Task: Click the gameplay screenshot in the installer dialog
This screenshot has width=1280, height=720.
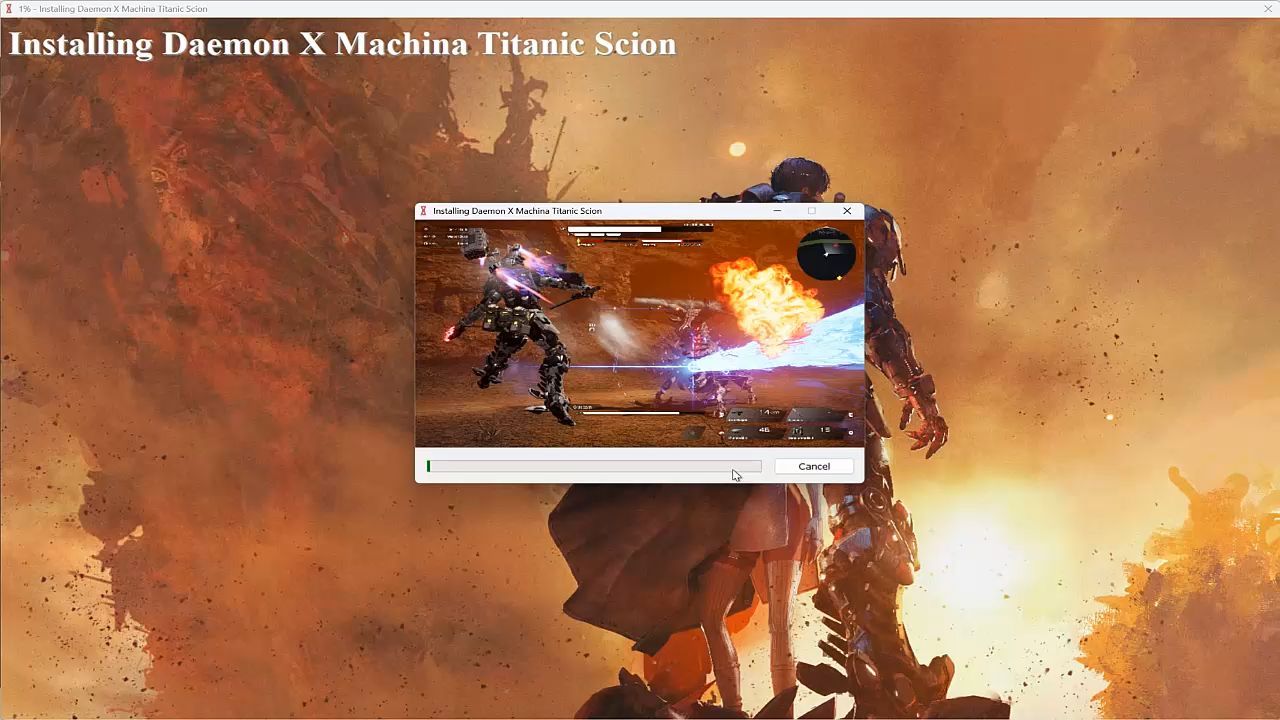Action: [640, 333]
